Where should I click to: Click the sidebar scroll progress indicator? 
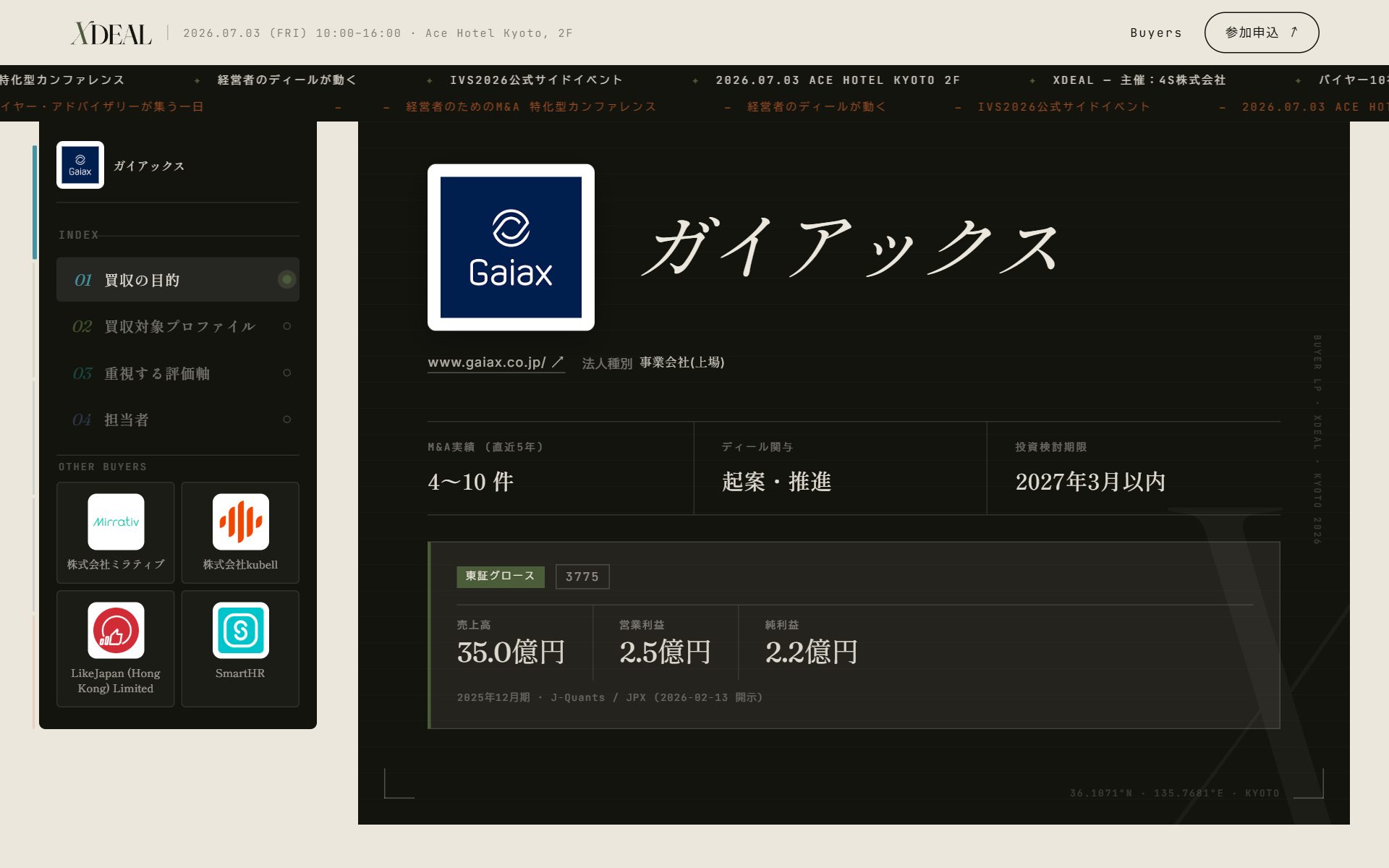coord(34,203)
